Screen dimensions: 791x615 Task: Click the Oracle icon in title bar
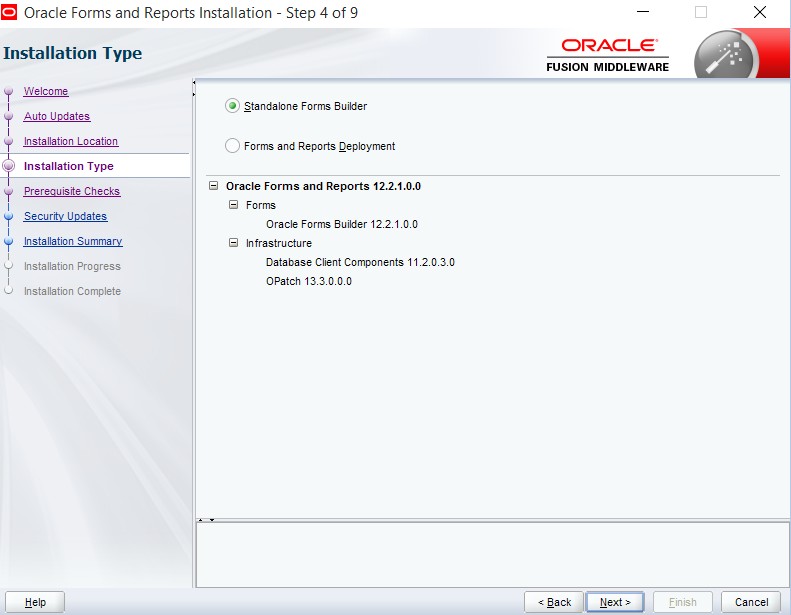(11, 13)
